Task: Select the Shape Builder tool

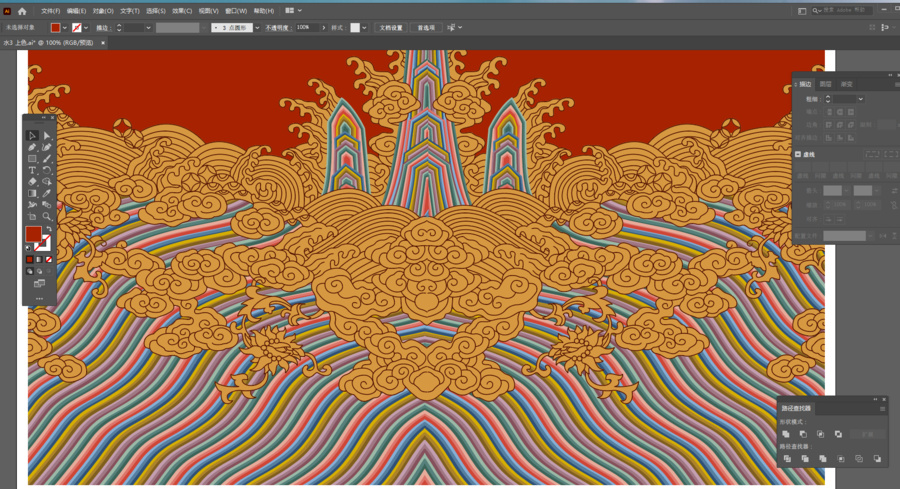Action: coord(46,181)
